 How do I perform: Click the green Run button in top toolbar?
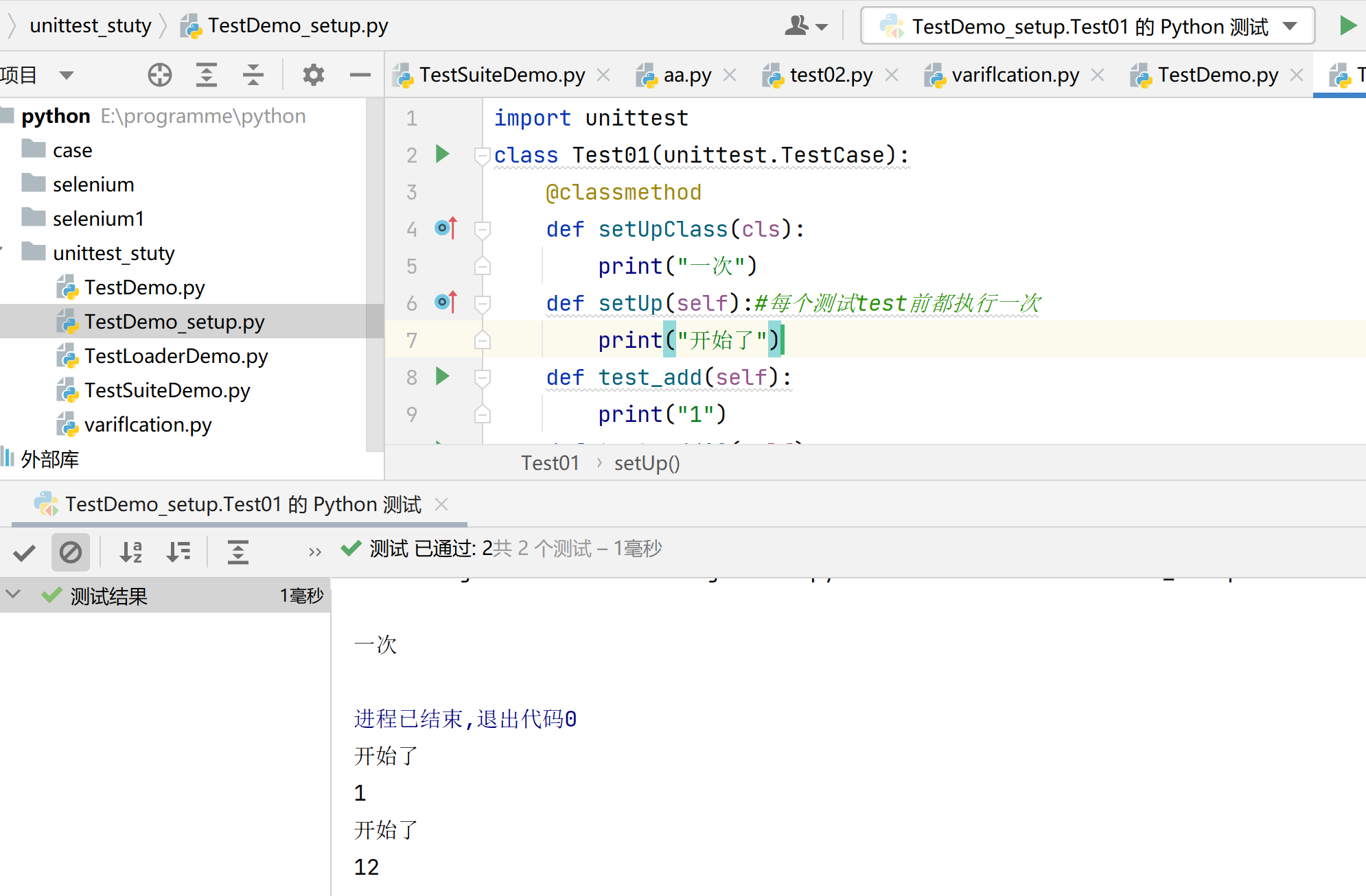click(1347, 26)
